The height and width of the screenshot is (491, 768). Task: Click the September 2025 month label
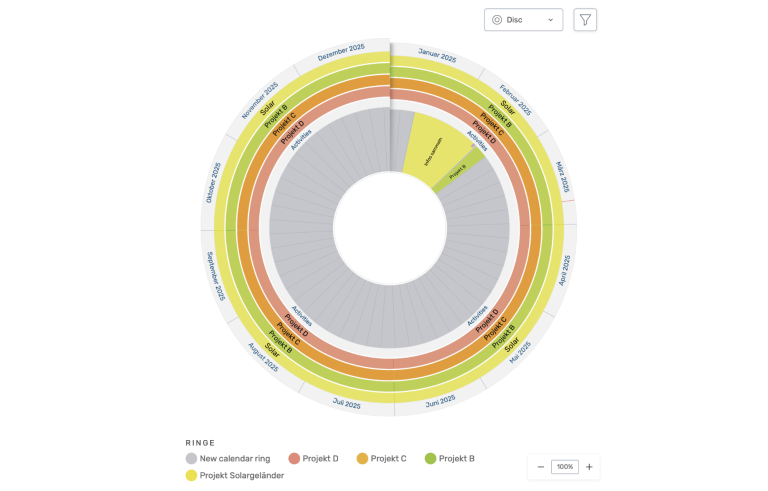pos(215,278)
